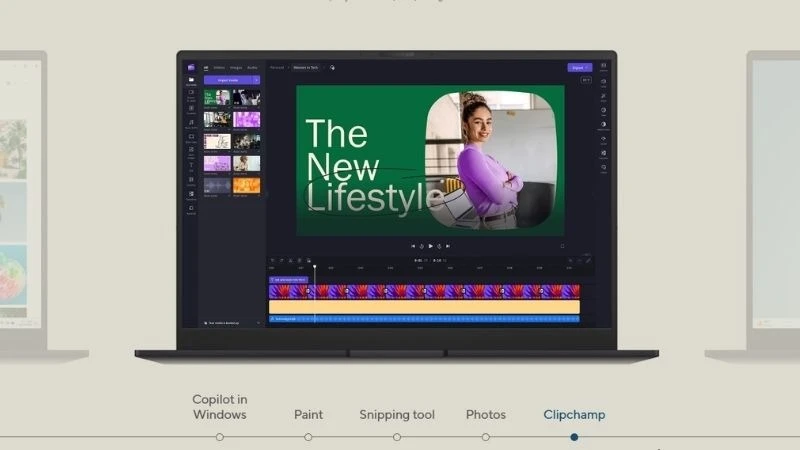
Task: Expand the Import media dropdown arrow
Action: (256, 80)
